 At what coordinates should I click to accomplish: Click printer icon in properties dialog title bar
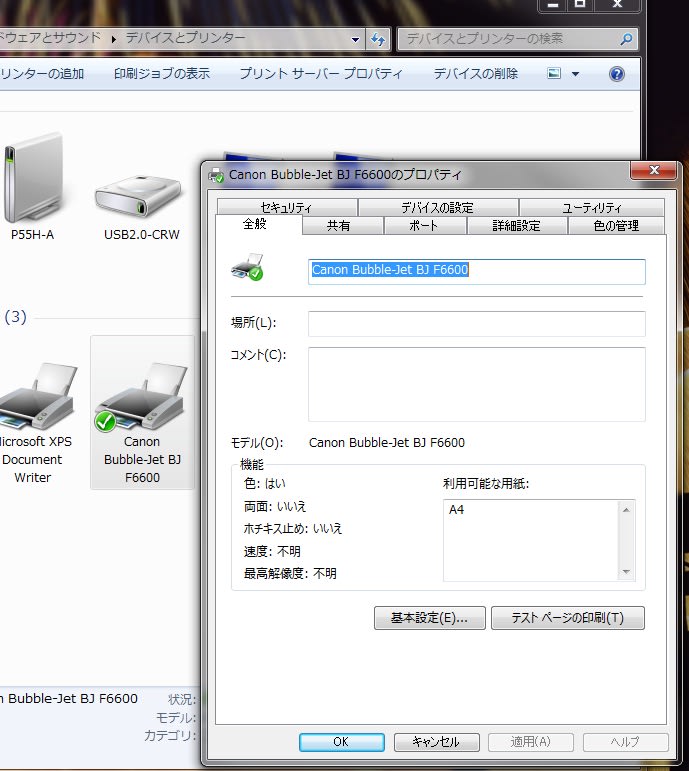point(216,175)
